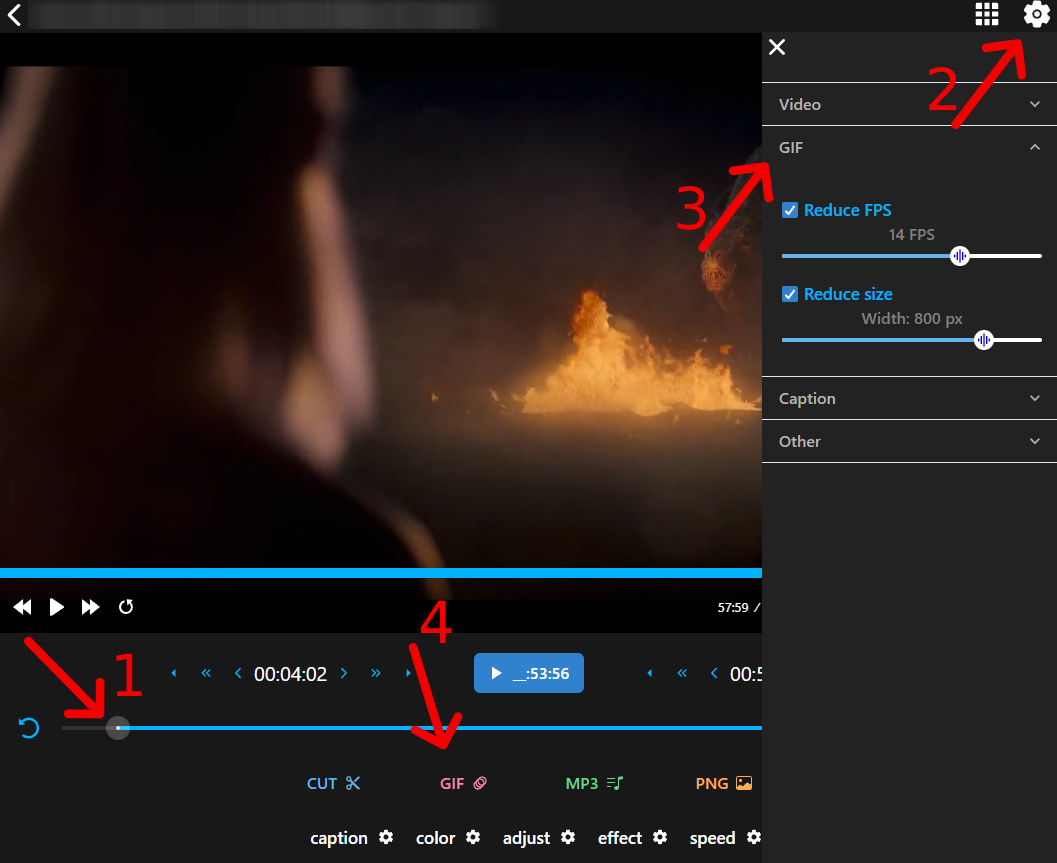Screen dimensions: 1057x863
Task: Click the video preview frame
Action: coord(381,317)
